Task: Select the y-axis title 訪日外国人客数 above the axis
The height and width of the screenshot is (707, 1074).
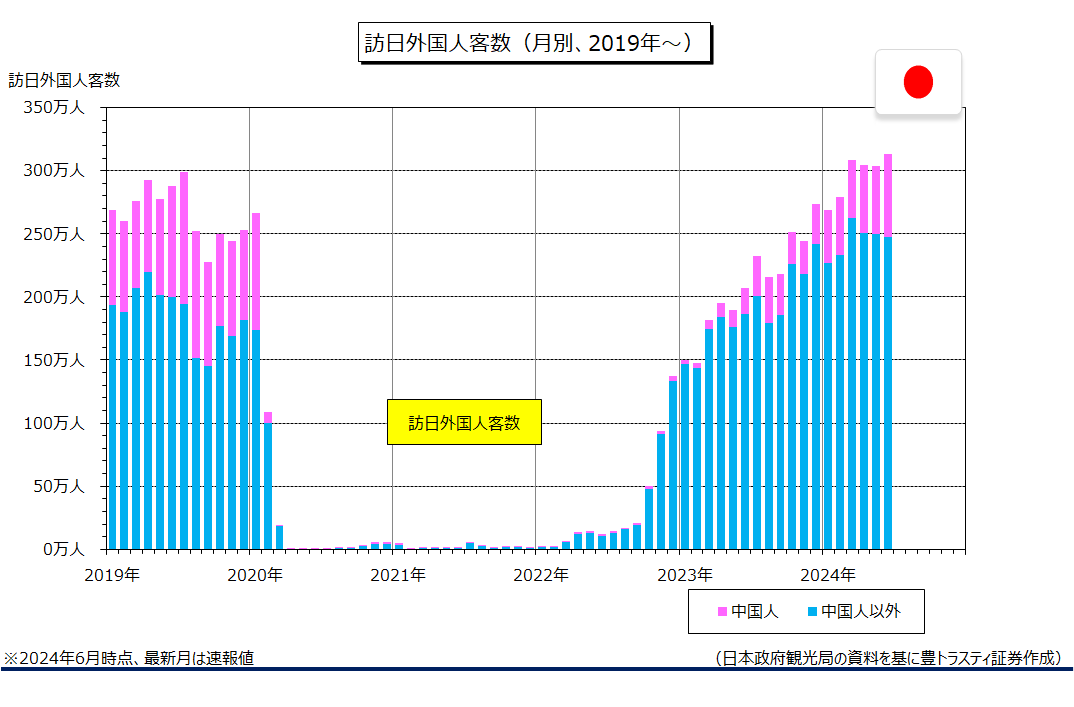Action: [64, 80]
